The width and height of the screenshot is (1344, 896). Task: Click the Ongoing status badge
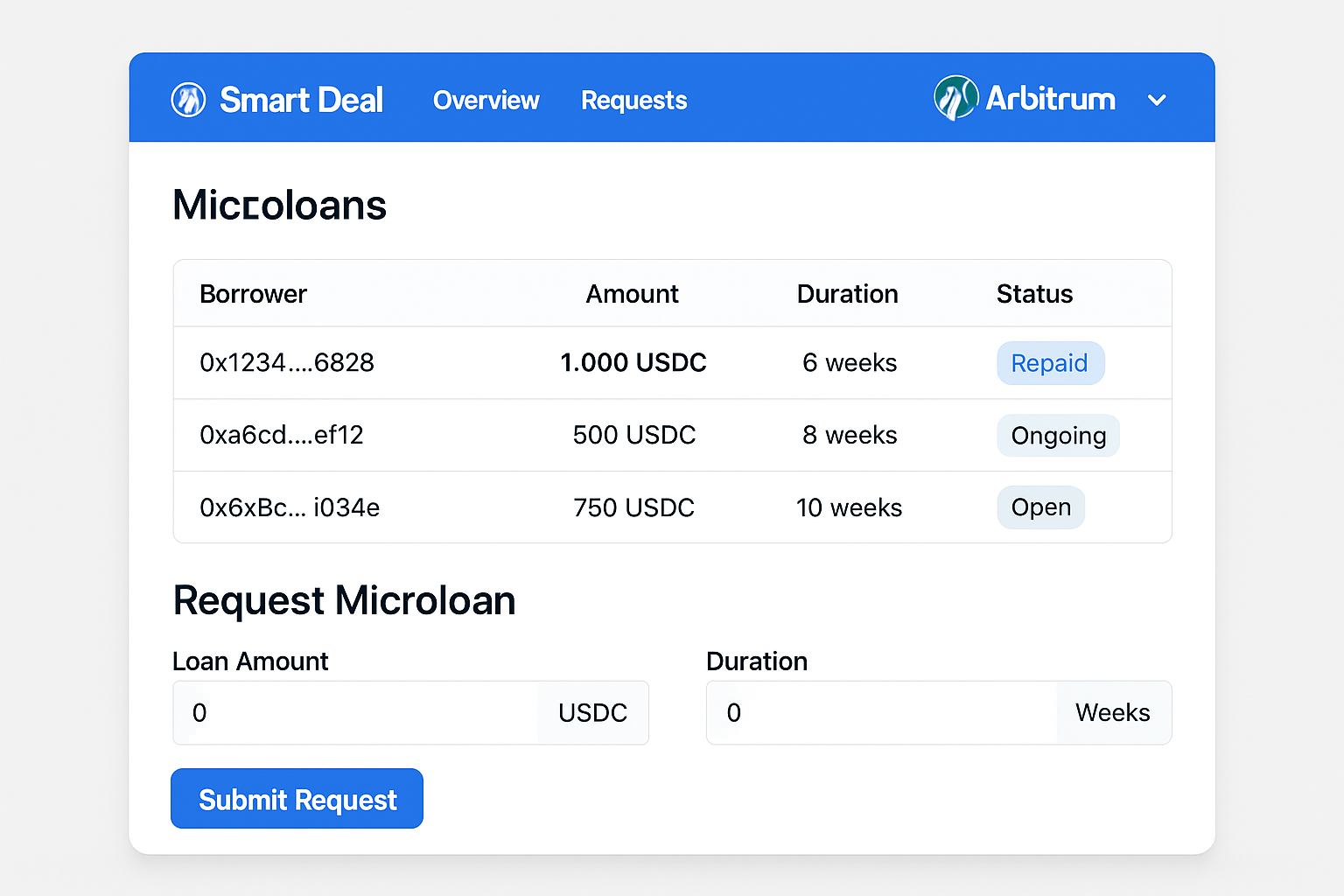(x=1058, y=435)
